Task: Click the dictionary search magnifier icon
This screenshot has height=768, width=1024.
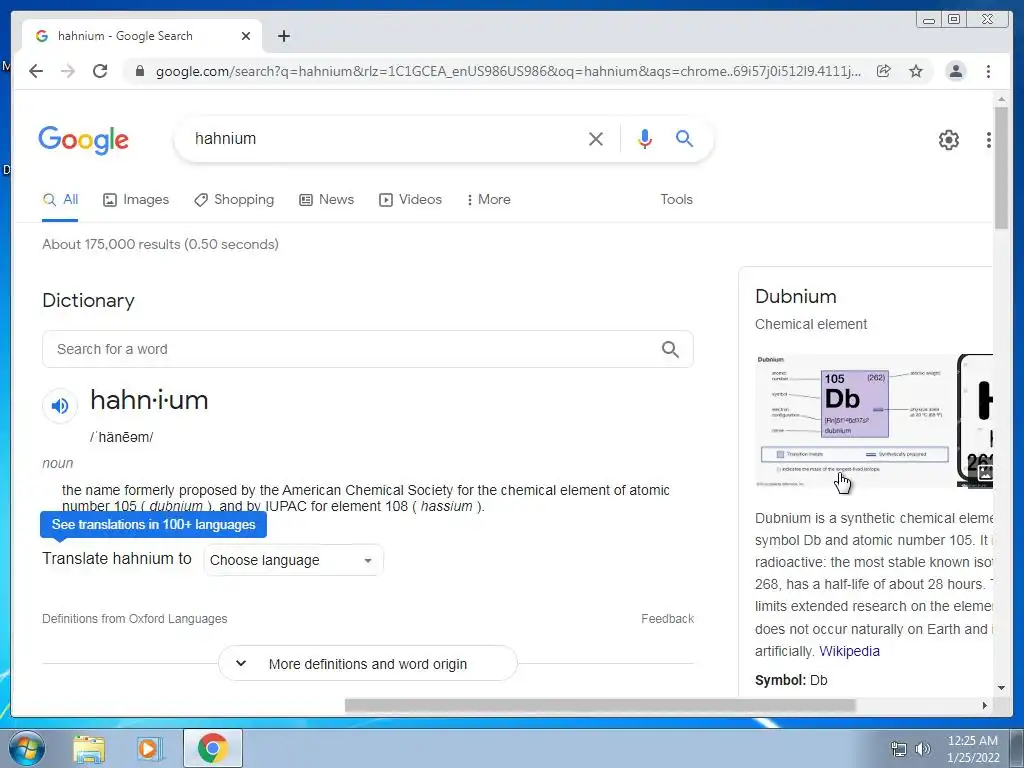Action: click(x=670, y=349)
